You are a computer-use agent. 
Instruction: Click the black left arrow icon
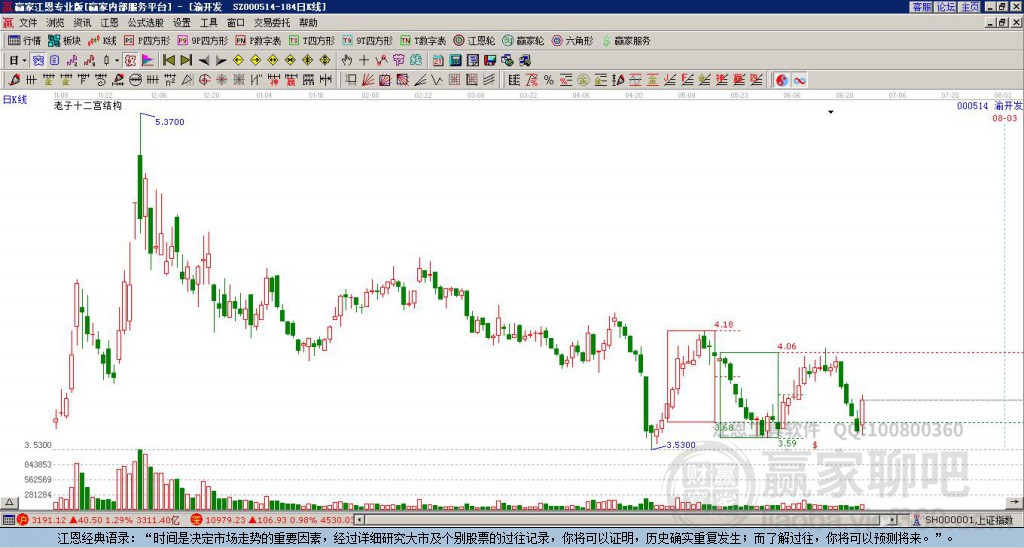click(204, 60)
